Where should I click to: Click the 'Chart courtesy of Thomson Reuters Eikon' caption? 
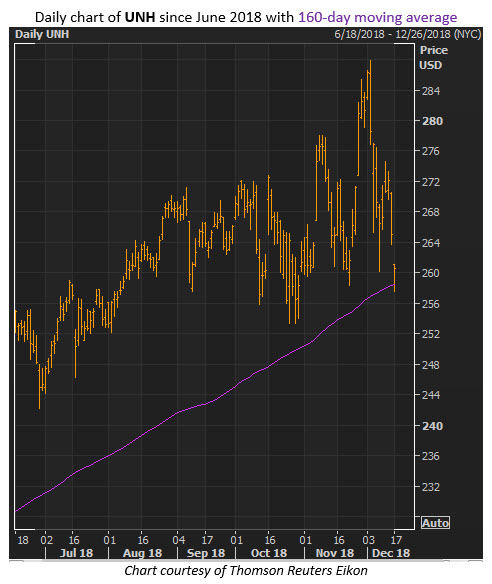pos(246,571)
